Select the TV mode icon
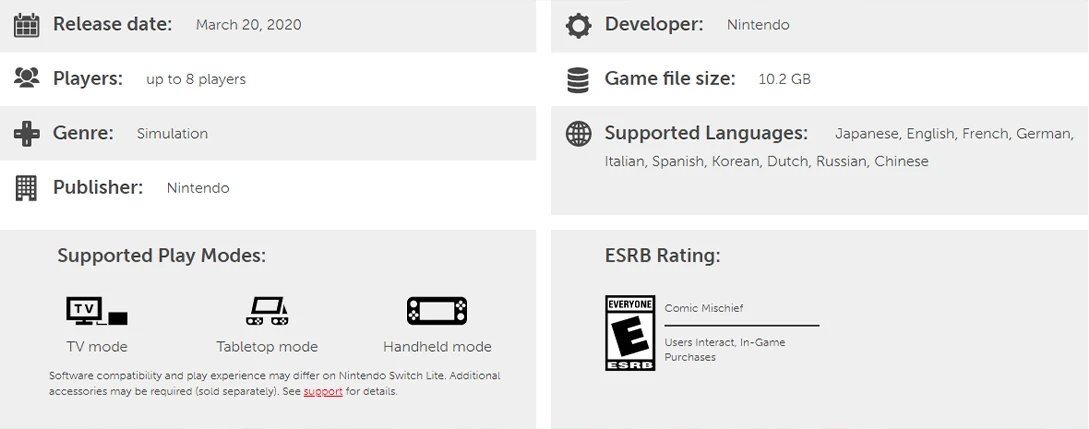The width and height of the screenshot is (1089, 429). 97,311
